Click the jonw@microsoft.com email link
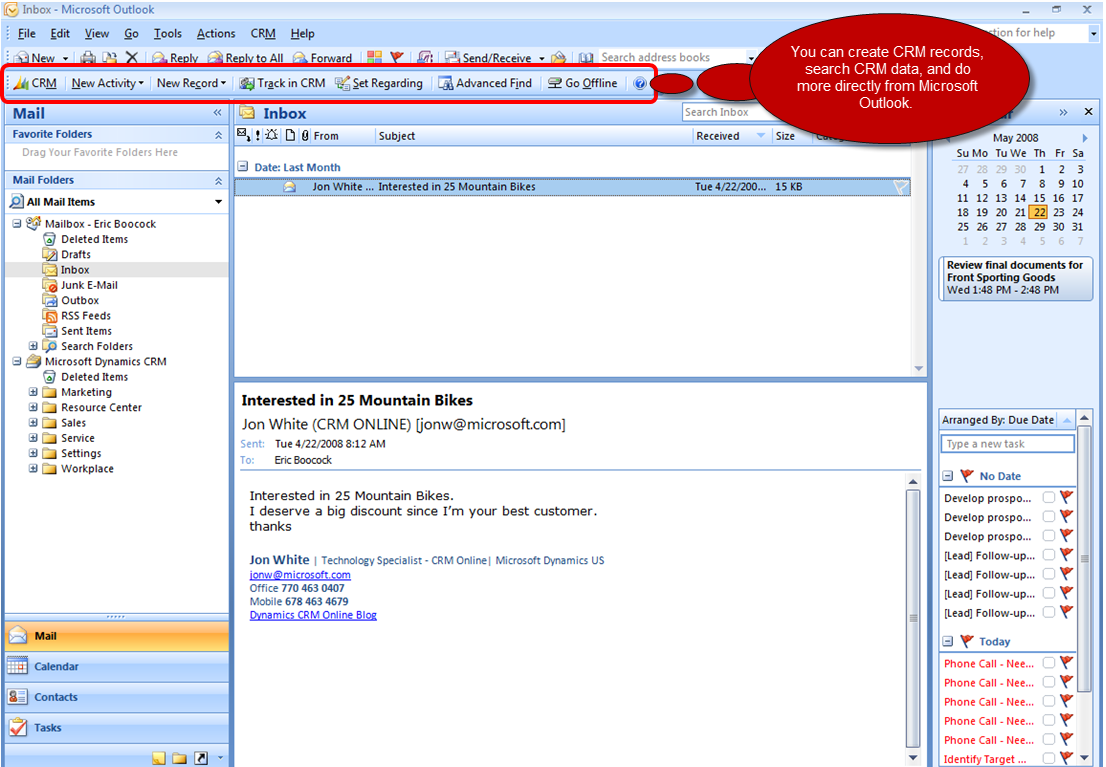Image resolution: width=1106 pixels, height=767 pixels. click(x=300, y=575)
